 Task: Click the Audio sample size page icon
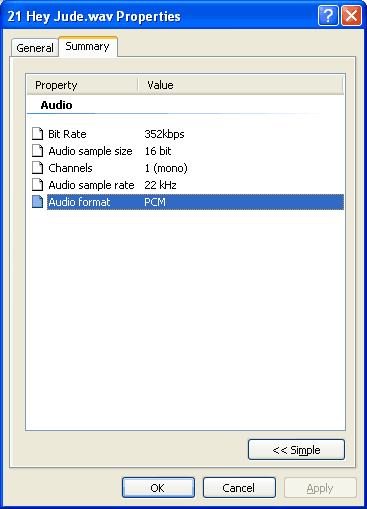[x=37, y=151]
